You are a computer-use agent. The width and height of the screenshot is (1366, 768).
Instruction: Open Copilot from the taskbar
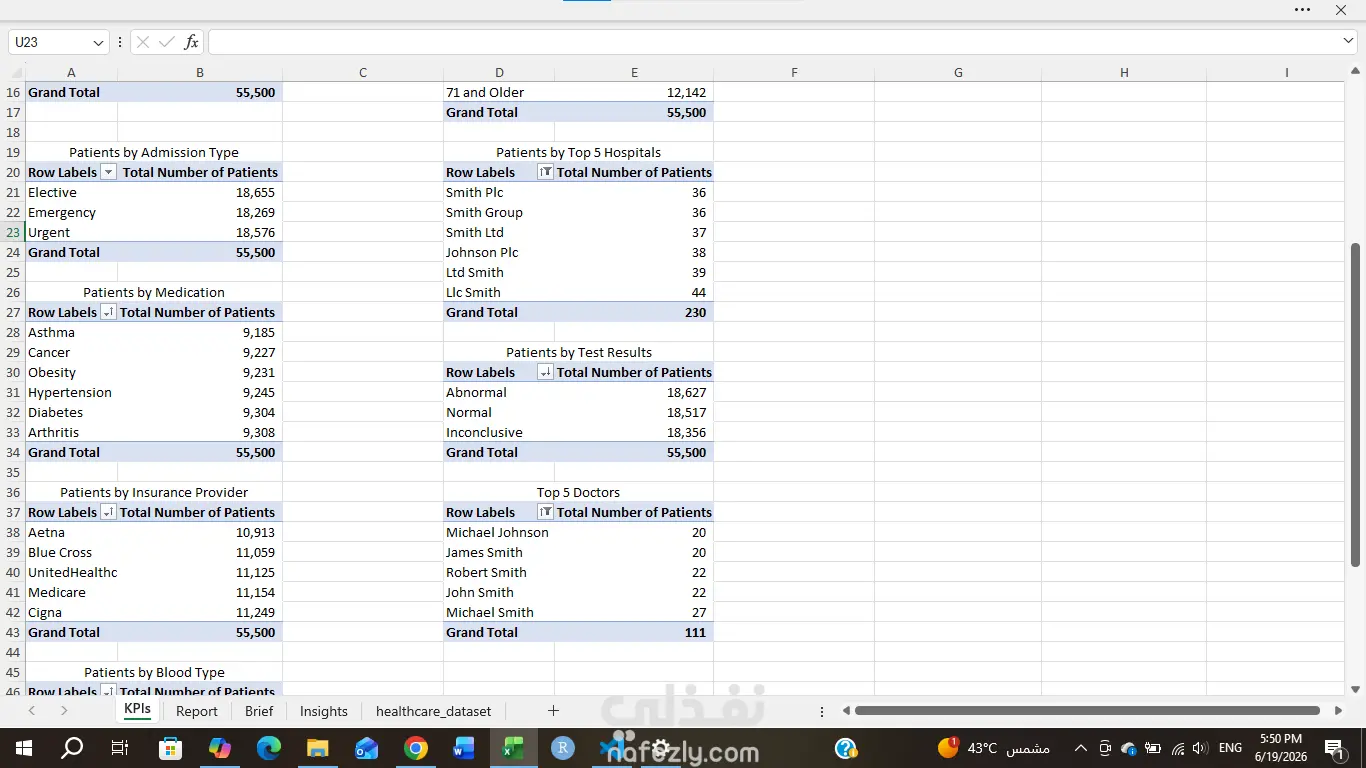219,748
